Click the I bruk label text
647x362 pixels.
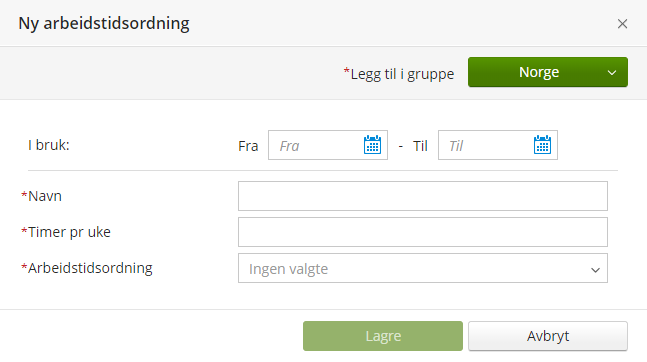click(x=49, y=145)
